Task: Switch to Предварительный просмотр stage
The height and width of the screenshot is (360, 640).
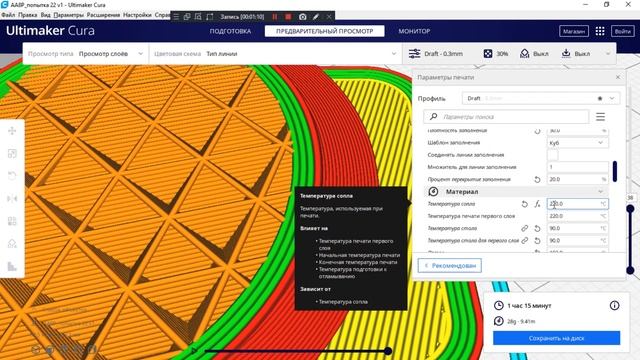Action: tap(324, 31)
